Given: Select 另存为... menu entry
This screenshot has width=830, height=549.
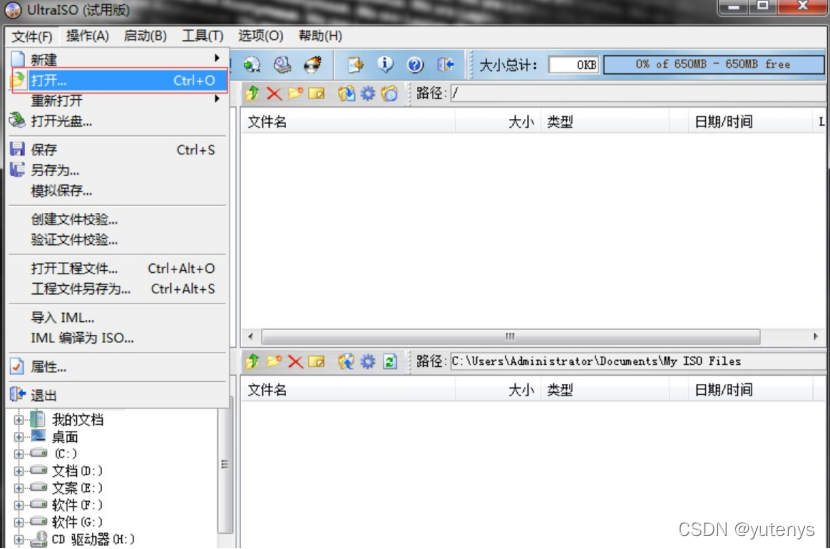Looking at the screenshot, I should pos(118,170).
